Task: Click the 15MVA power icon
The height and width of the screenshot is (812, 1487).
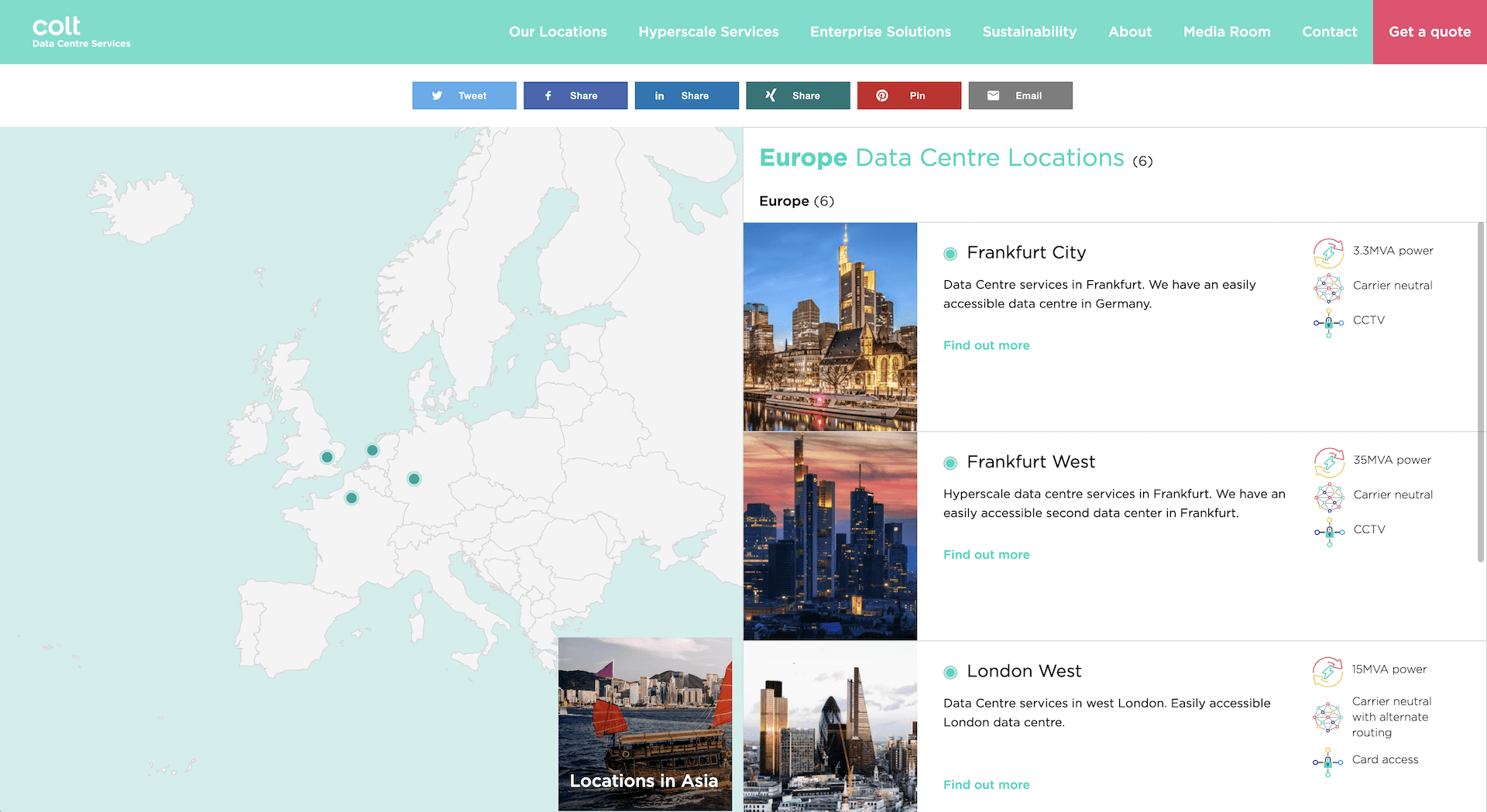Action: coord(1327,671)
